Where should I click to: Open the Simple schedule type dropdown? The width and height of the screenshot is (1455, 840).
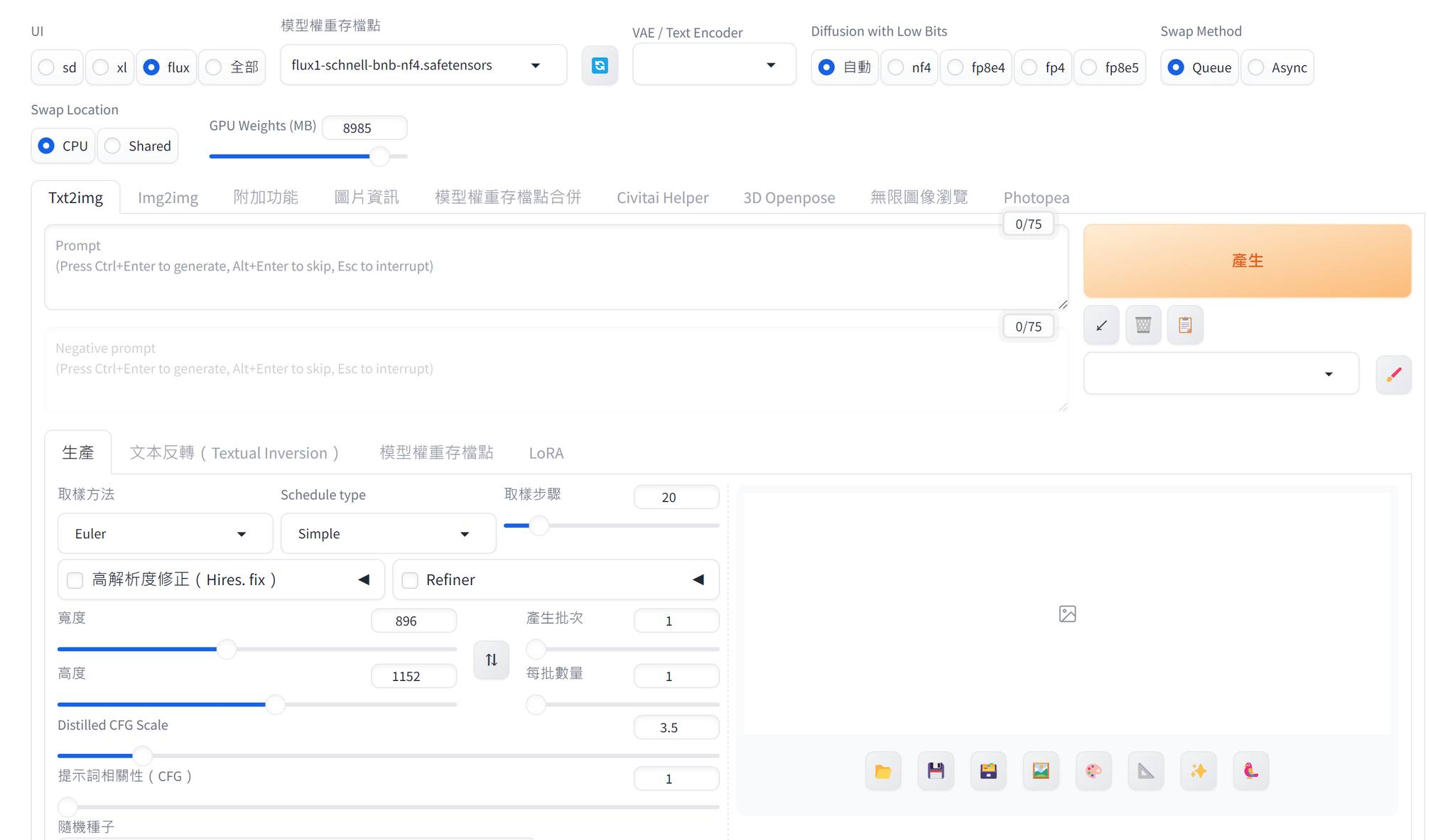click(x=388, y=534)
